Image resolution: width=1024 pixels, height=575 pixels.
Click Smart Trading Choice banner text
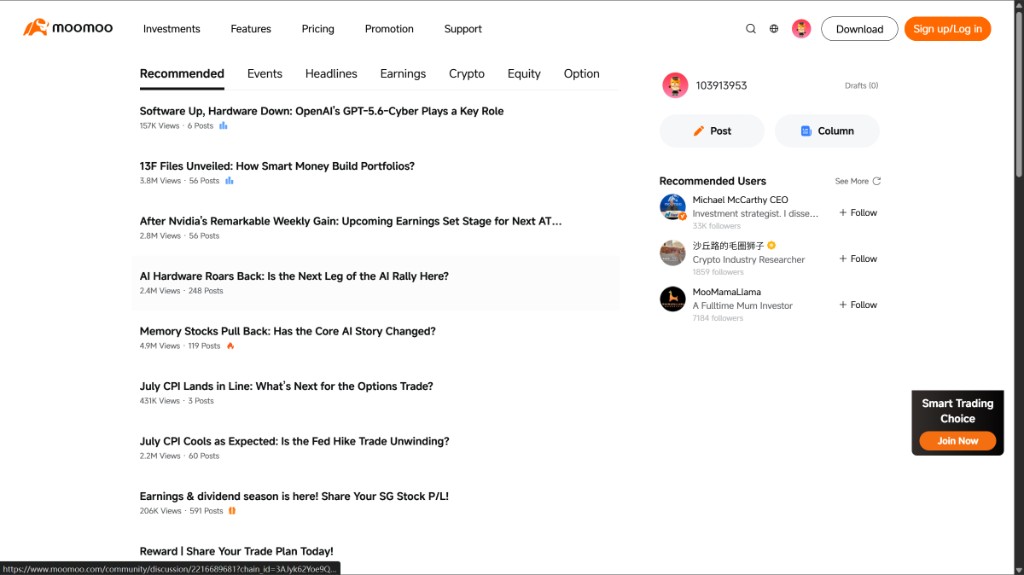coord(957,411)
